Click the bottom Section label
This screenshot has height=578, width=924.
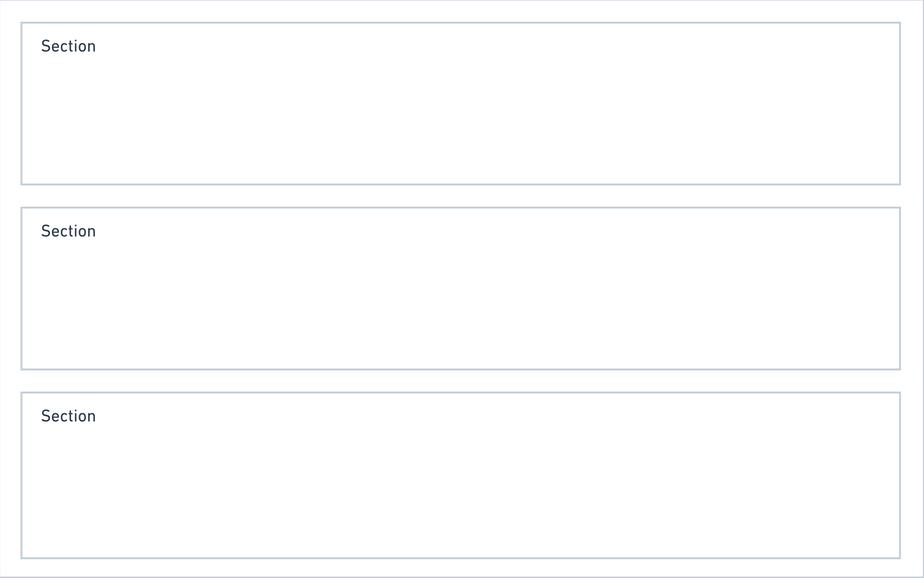pos(68,416)
